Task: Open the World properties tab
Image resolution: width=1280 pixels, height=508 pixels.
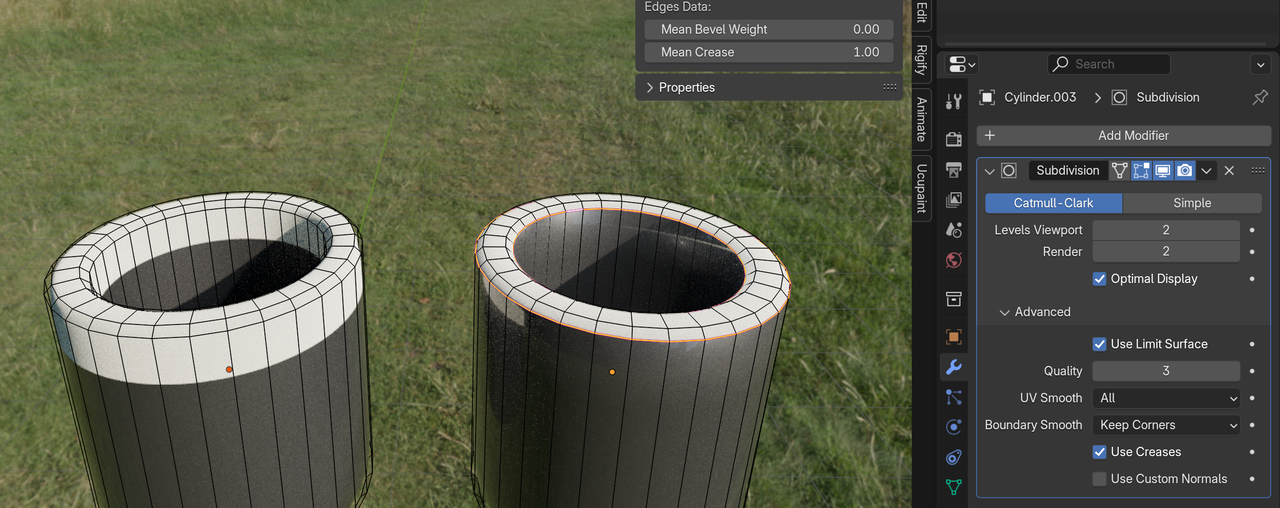Action: [954, 261]
